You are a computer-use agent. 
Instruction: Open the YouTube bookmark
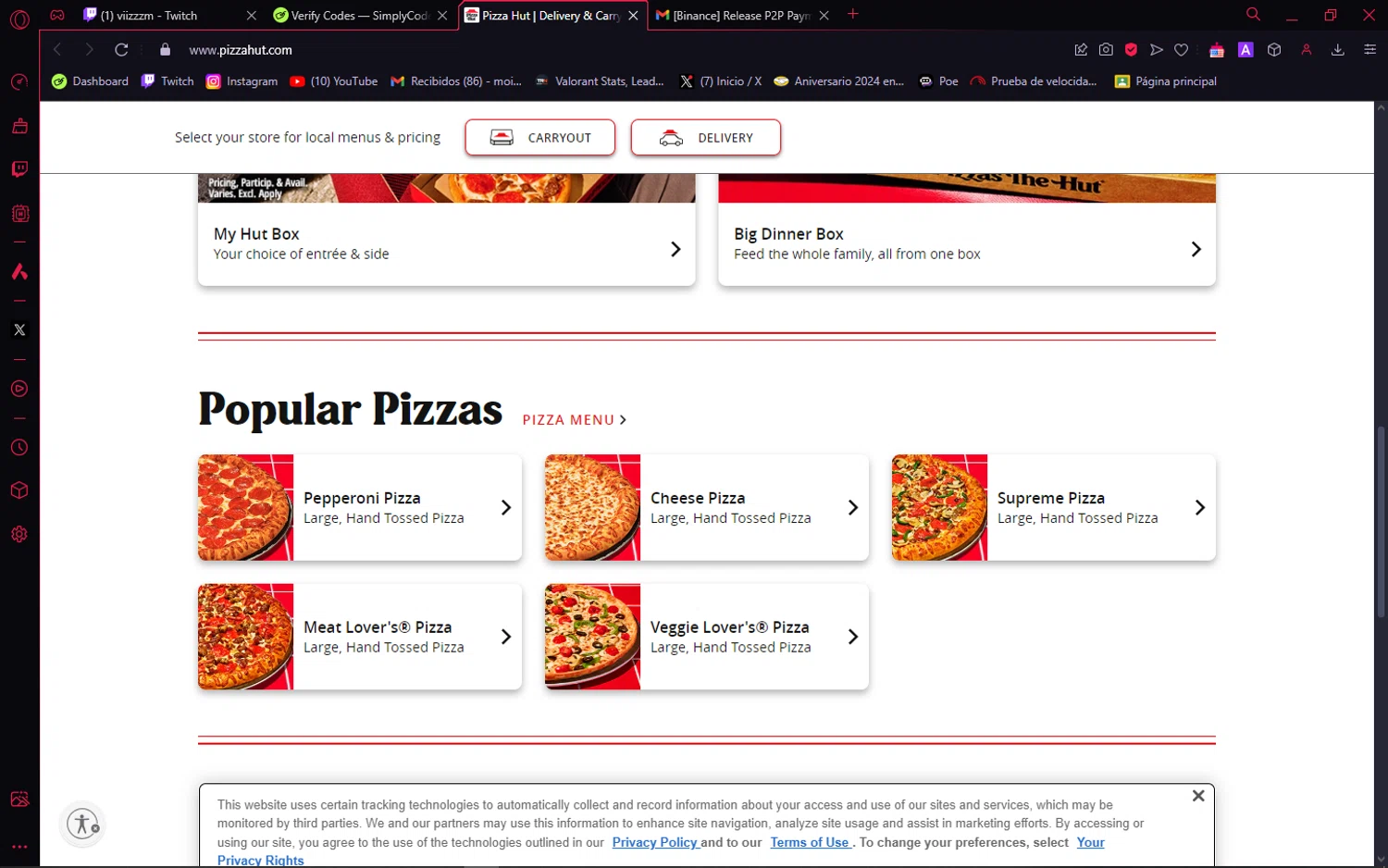click(x=334, y=81)
